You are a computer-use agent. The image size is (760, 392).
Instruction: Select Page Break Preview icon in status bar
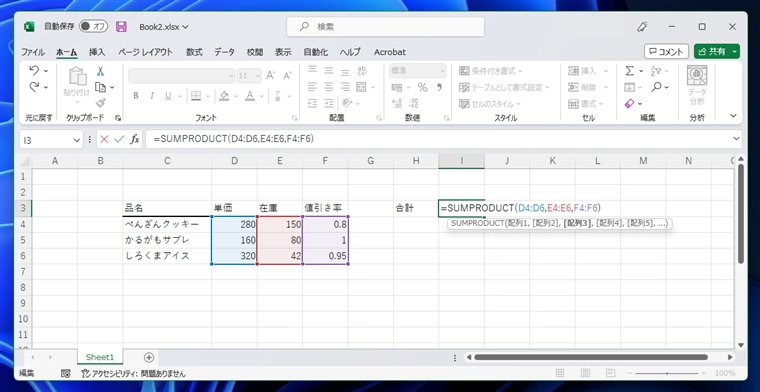click(x=611, y=373)
